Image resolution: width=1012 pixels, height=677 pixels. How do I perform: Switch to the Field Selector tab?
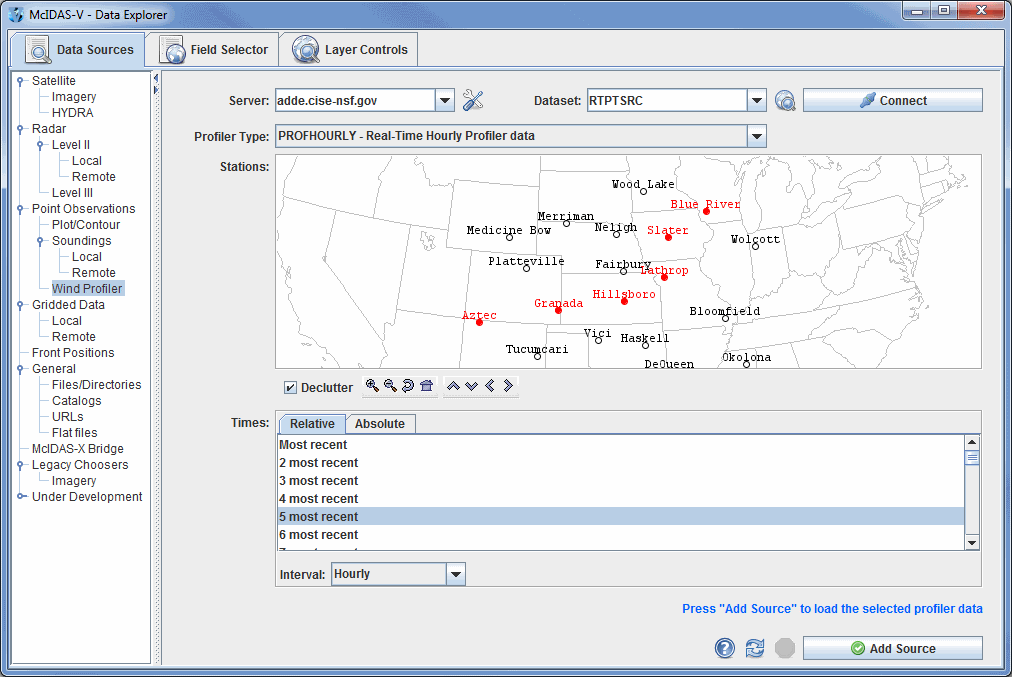point(214,50)
